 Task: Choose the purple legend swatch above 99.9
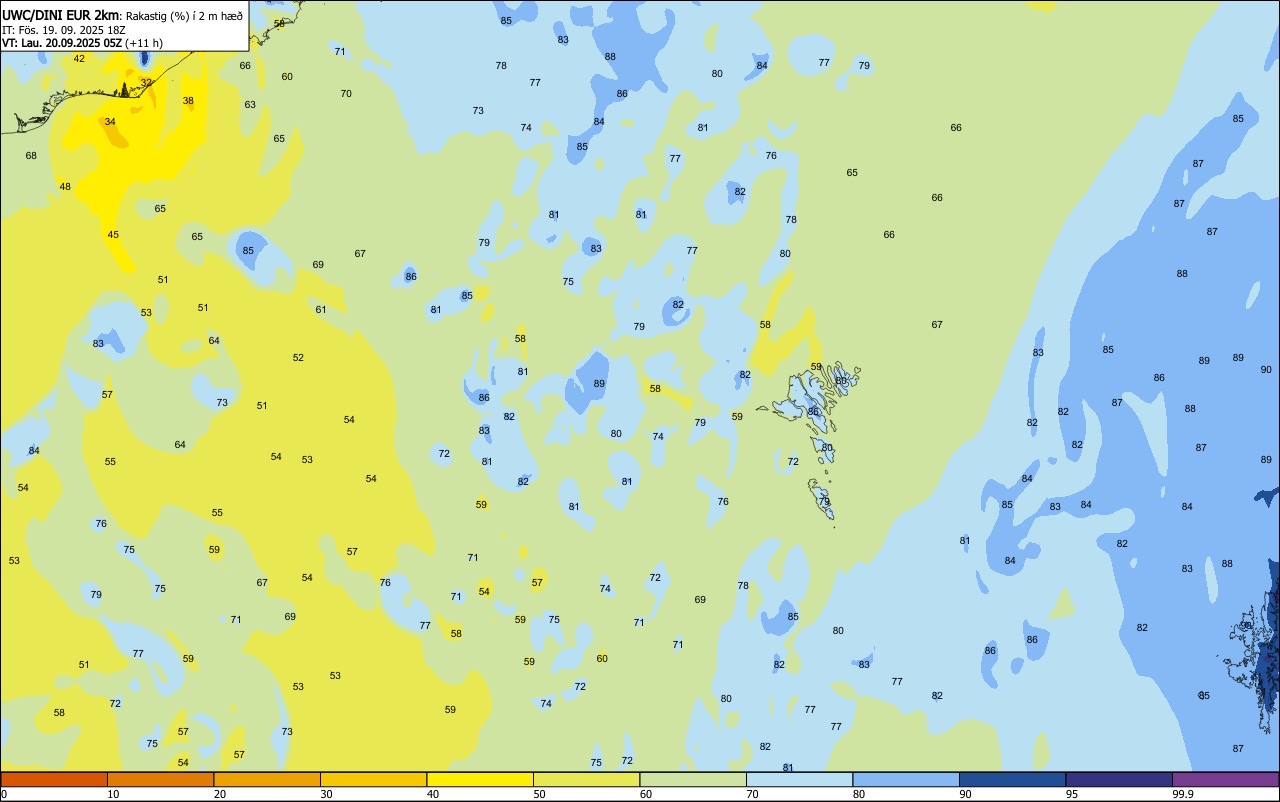coord(1225,779)
